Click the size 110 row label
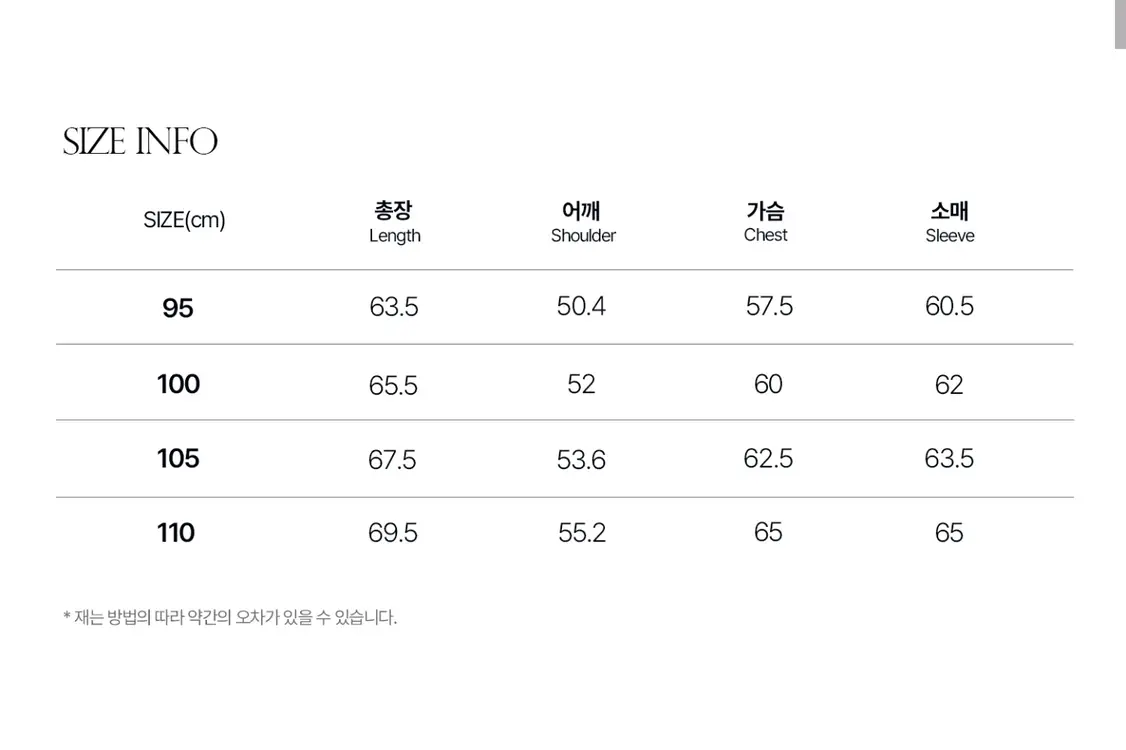1126x750 pixels. [x=176, y=533]
